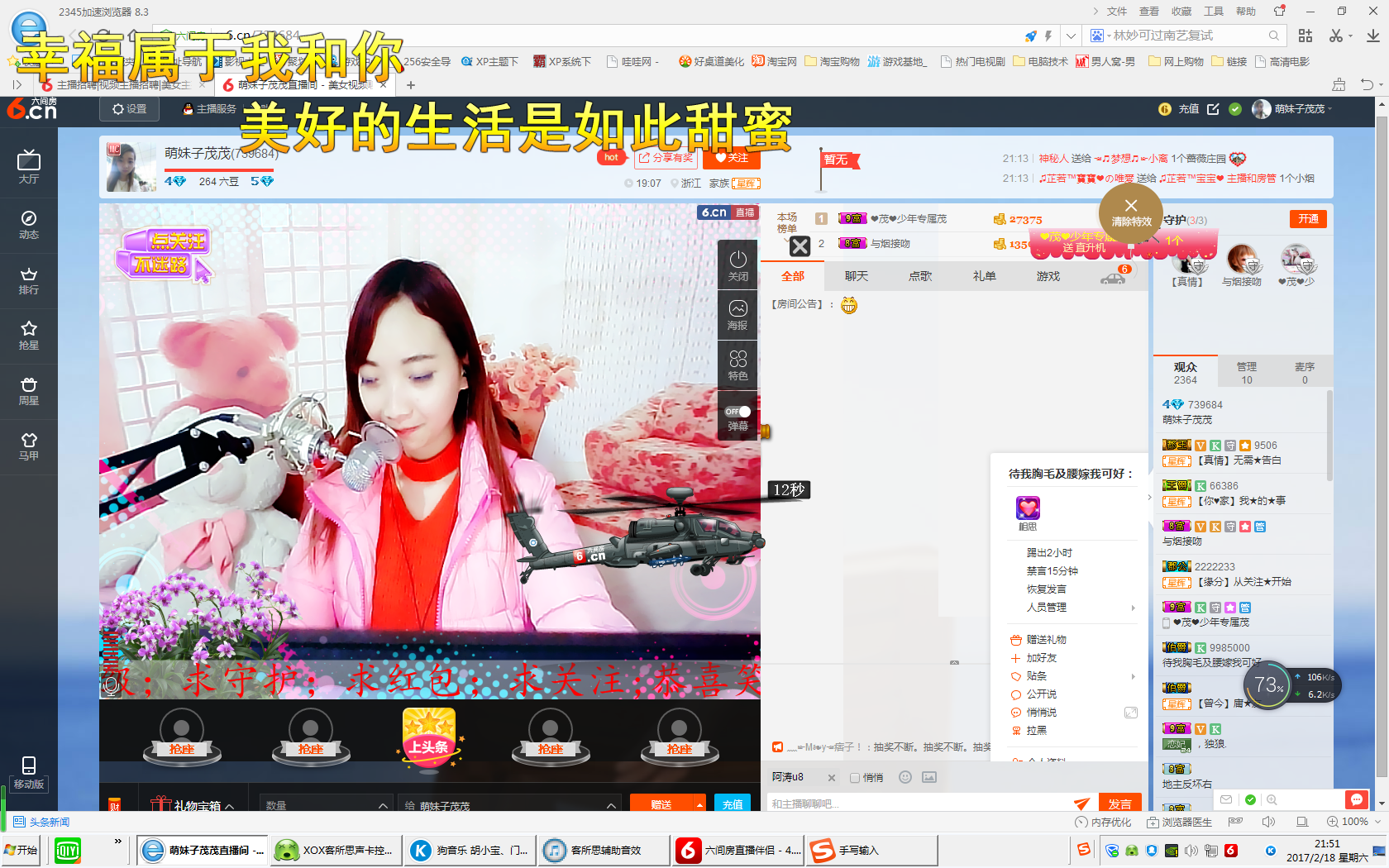Open the mail envelope icon bottom right
This screenshot has height=868, width=1389.
pyautogui.click(x=1226, y=799)
